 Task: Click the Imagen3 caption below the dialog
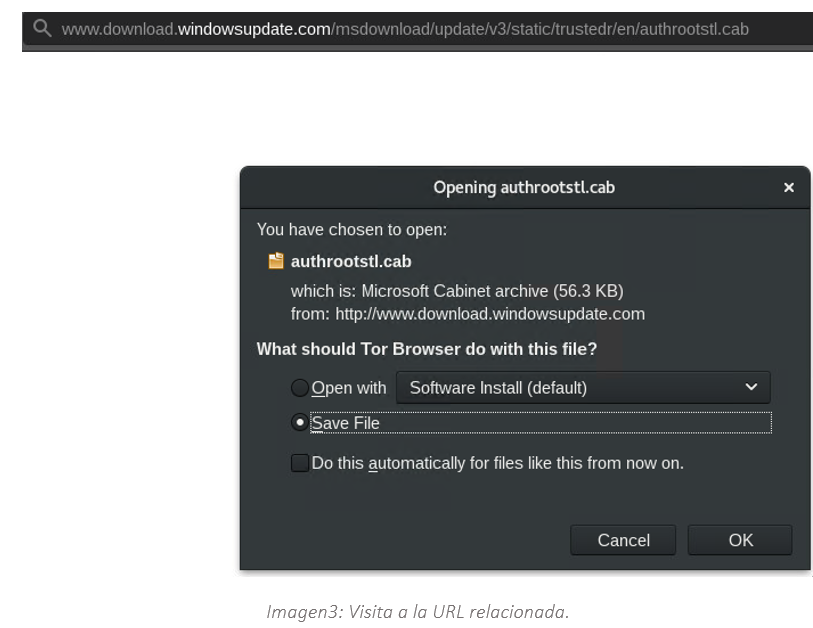pos(417,612)
